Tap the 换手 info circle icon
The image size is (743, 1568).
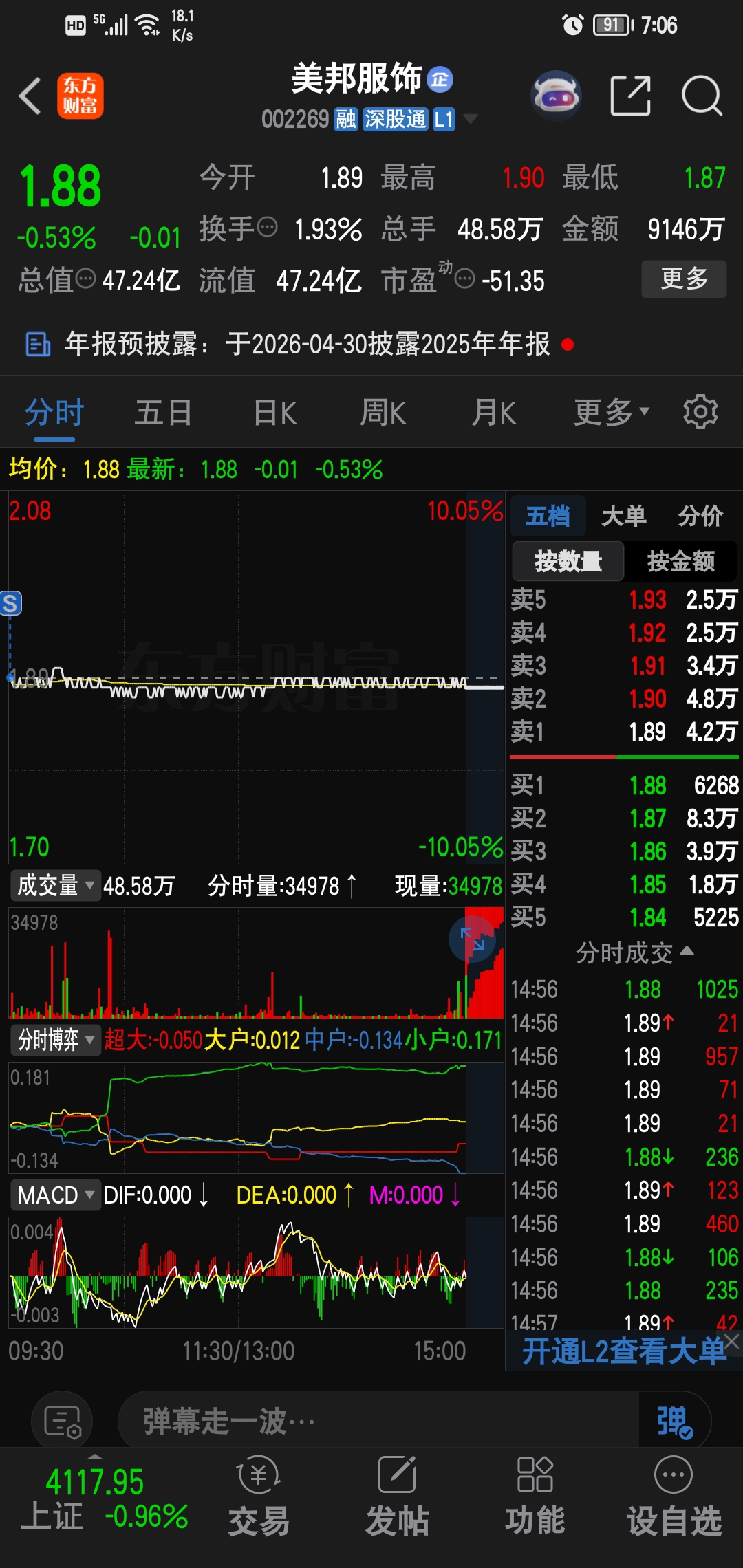click(267, 226)
